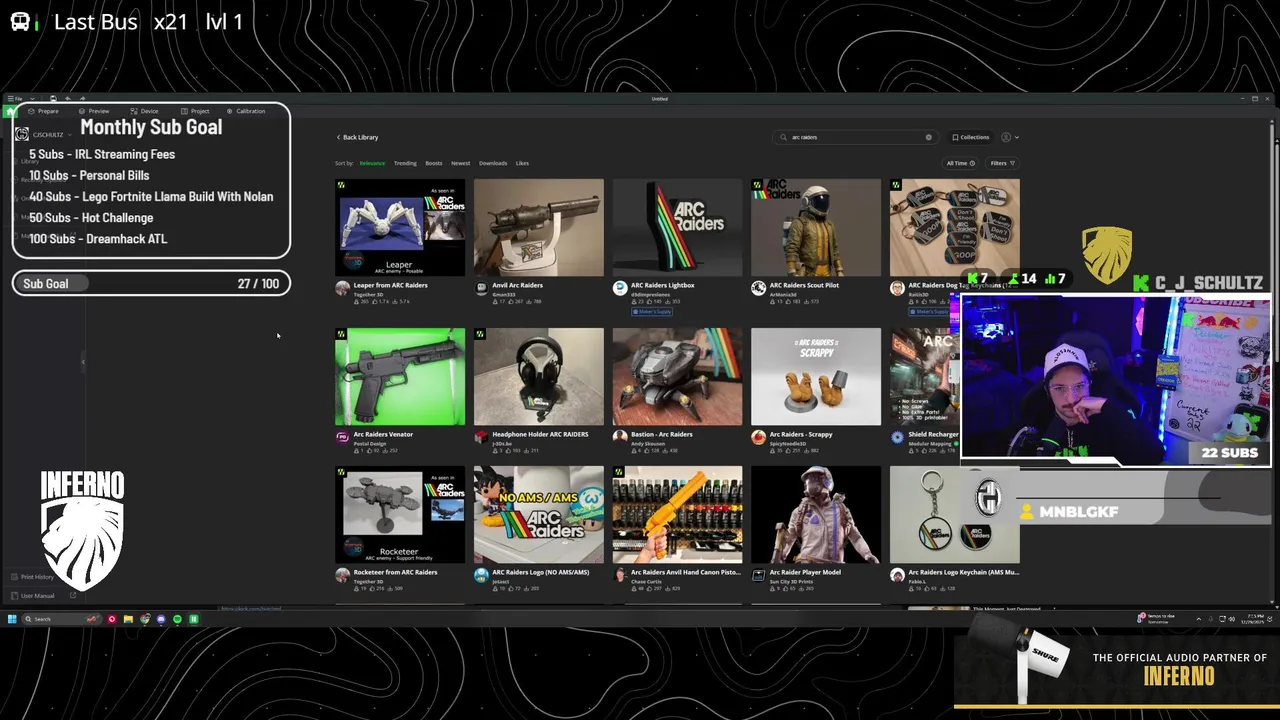Screen dimensions: 1280x720
Task: Open Headphone Holder ARC RAIDERS thumbnail
Action: 539,376
